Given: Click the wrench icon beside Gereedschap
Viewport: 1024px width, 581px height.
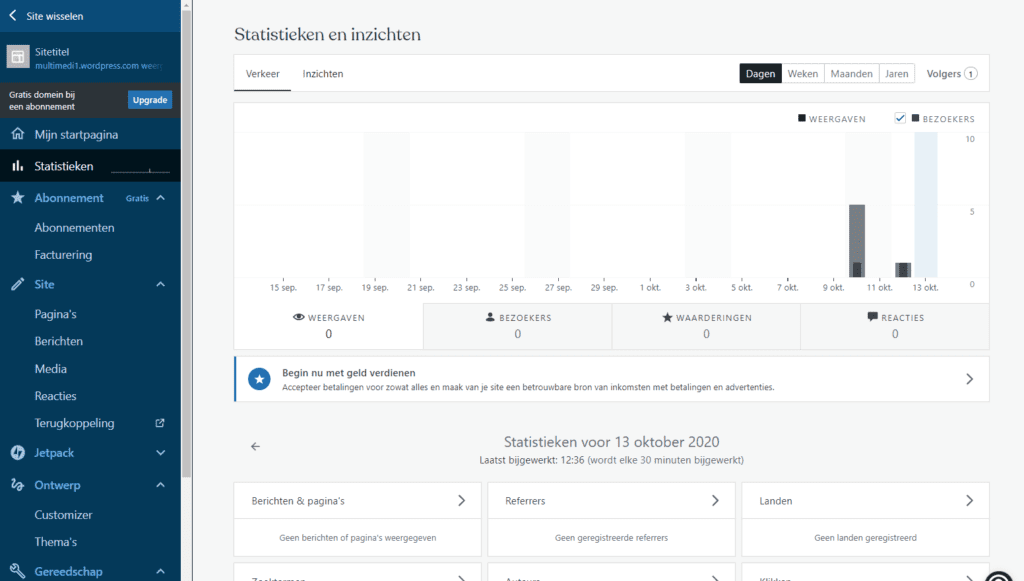Looking at the screenshot, I should pos(18,571).
